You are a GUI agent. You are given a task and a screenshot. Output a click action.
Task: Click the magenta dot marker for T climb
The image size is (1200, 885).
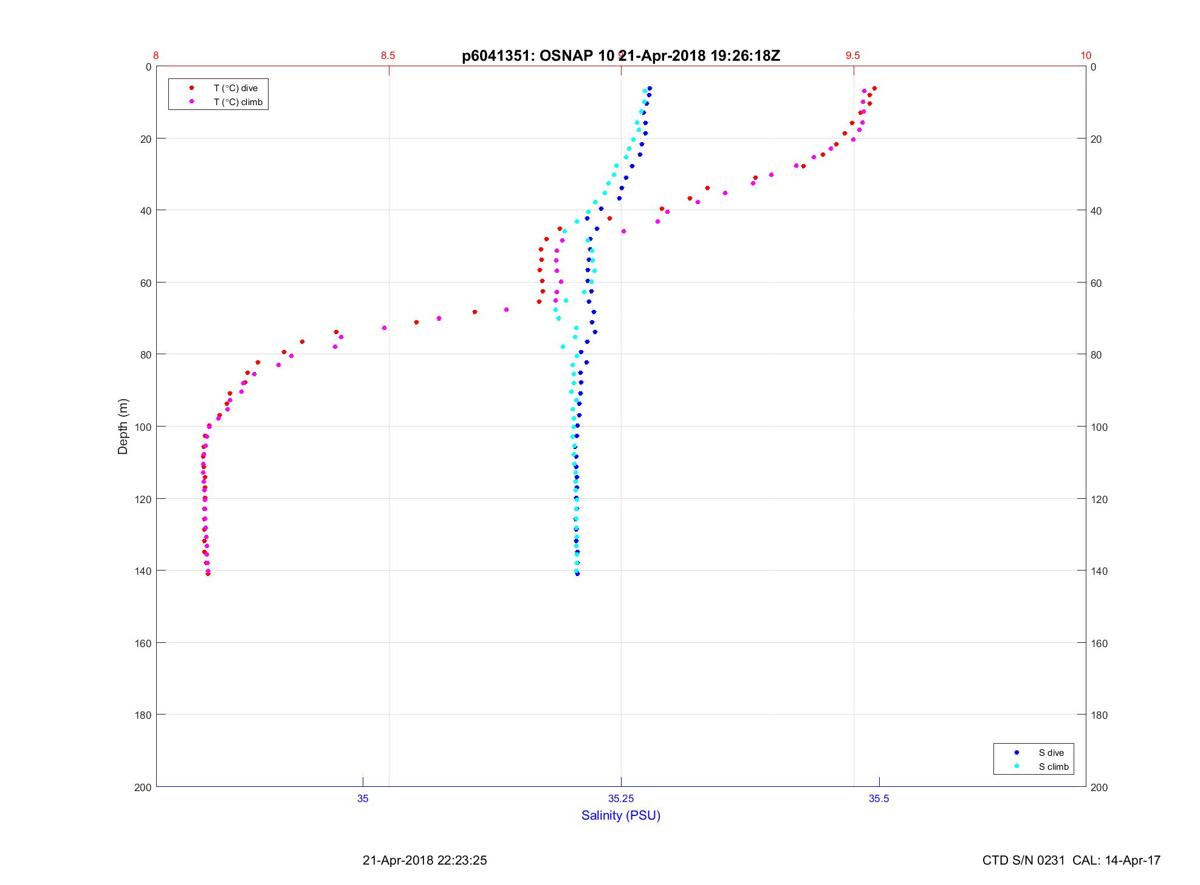tap(192, 102)
